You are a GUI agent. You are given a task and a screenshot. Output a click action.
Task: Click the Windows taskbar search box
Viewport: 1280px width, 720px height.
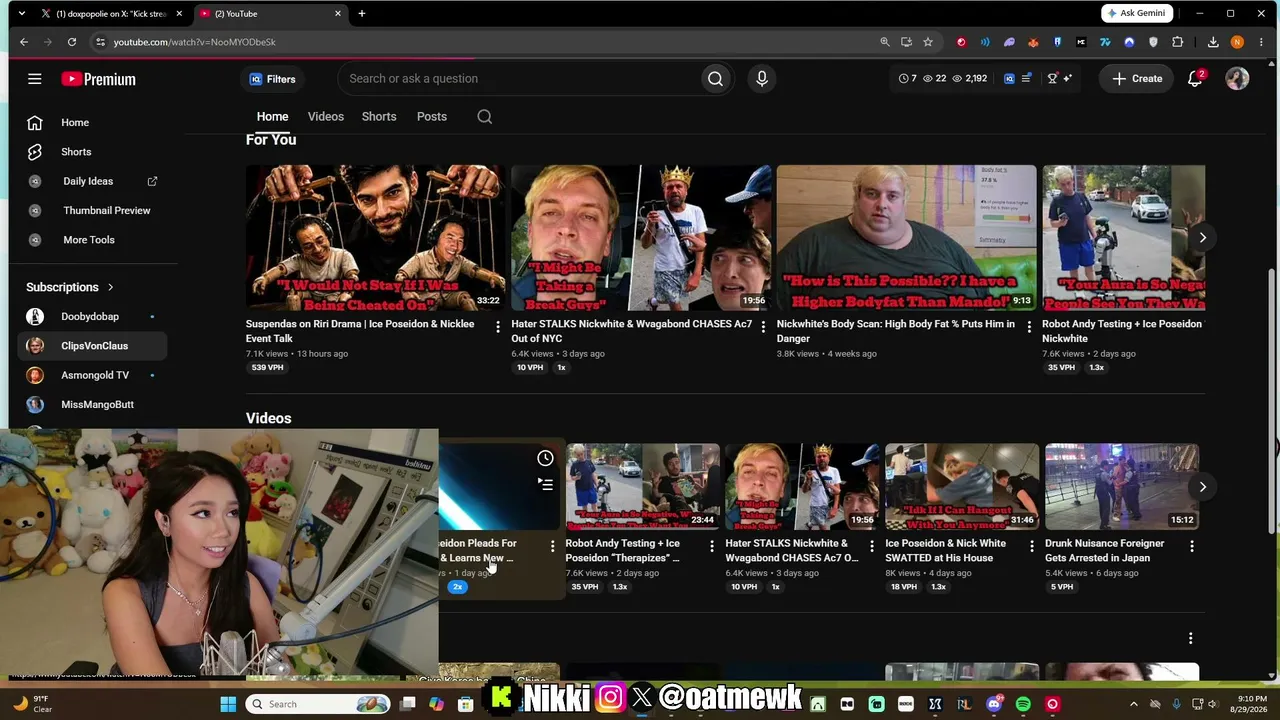coord(318,704)
